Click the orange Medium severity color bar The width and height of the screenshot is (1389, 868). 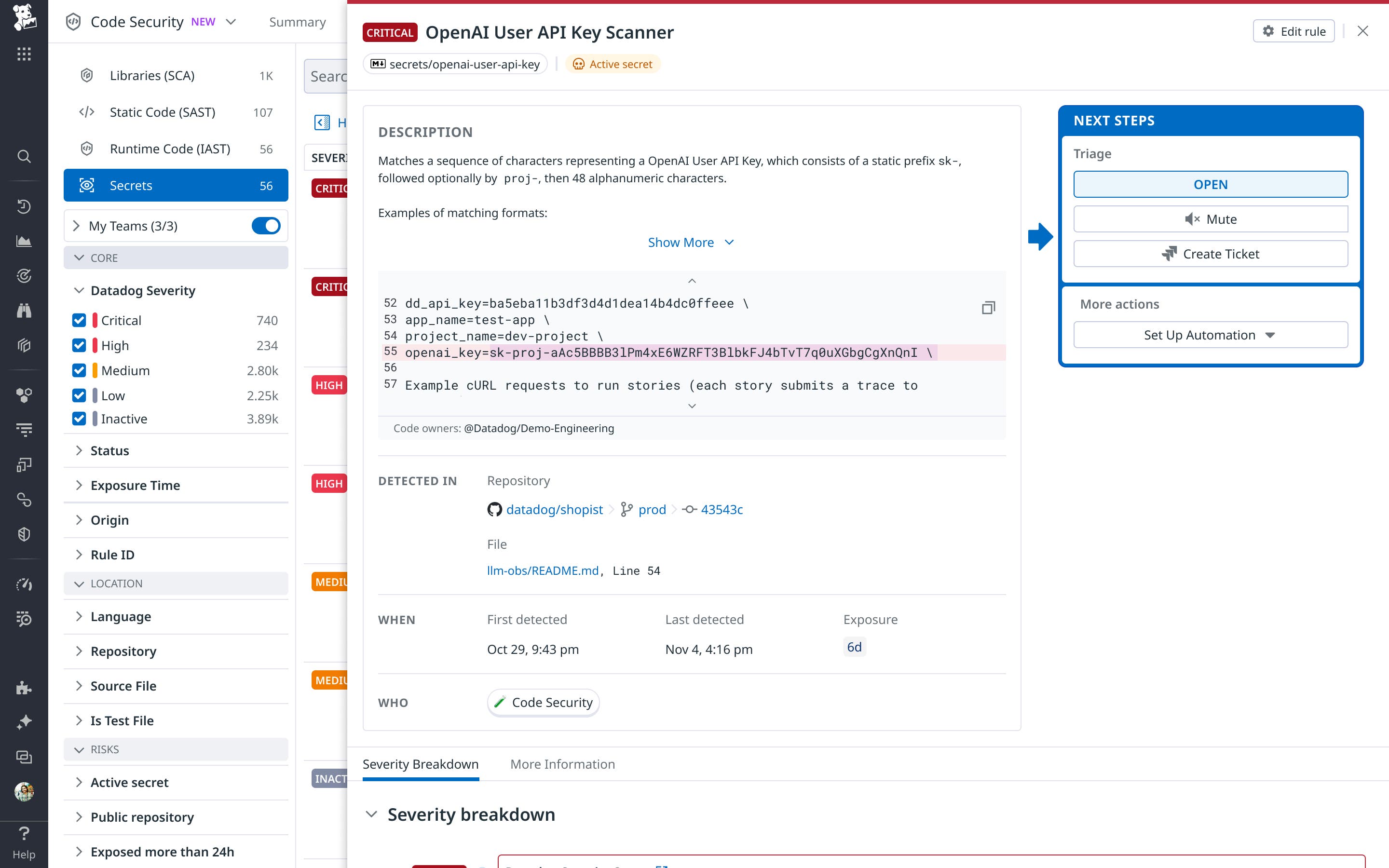[x=95, y=370]
